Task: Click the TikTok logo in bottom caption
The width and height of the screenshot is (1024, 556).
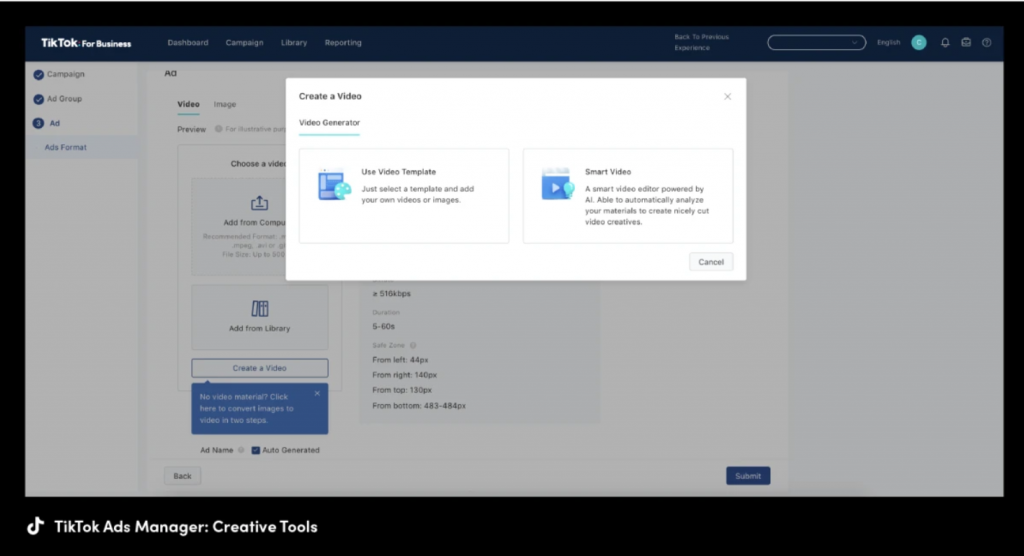Action: pos(36,526)
